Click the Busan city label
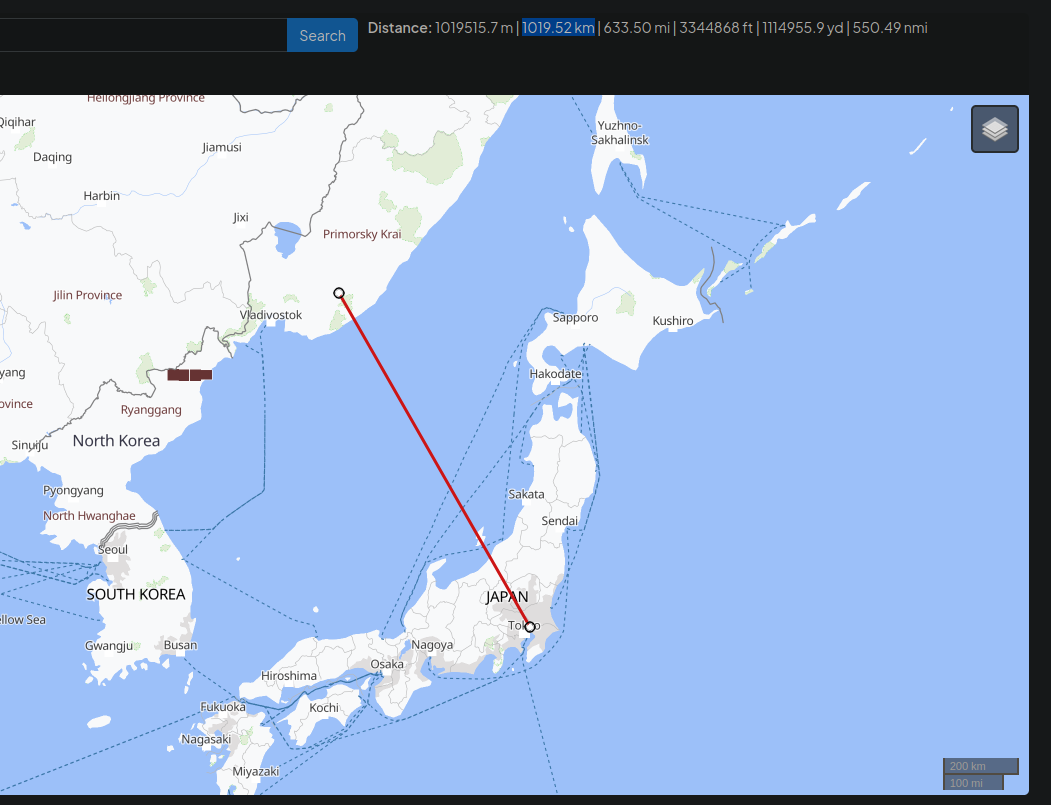Image resolution: width=1051 pixels, height=805 pixels. tap(180, 645)
